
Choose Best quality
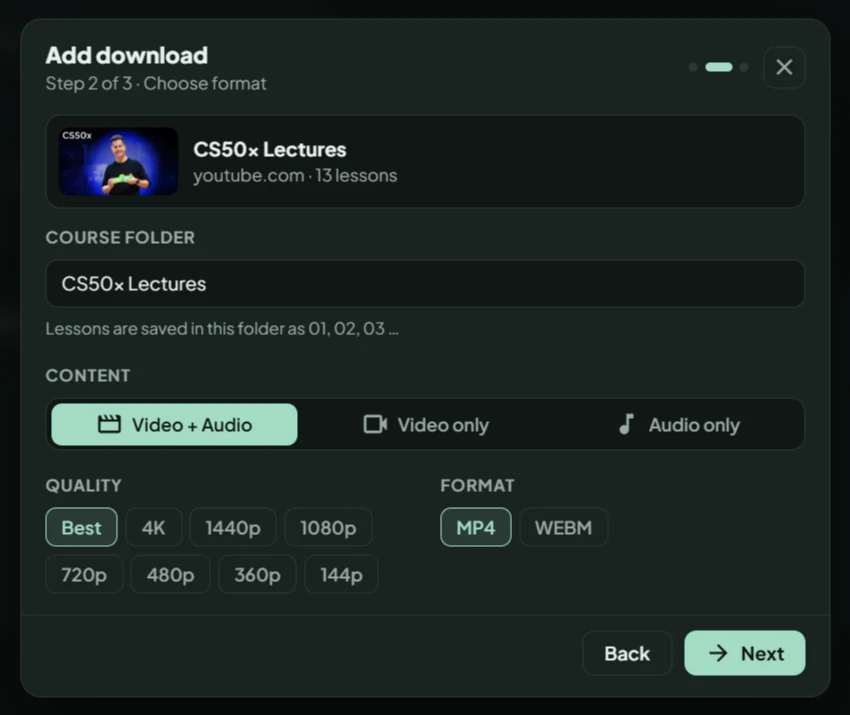81,527
